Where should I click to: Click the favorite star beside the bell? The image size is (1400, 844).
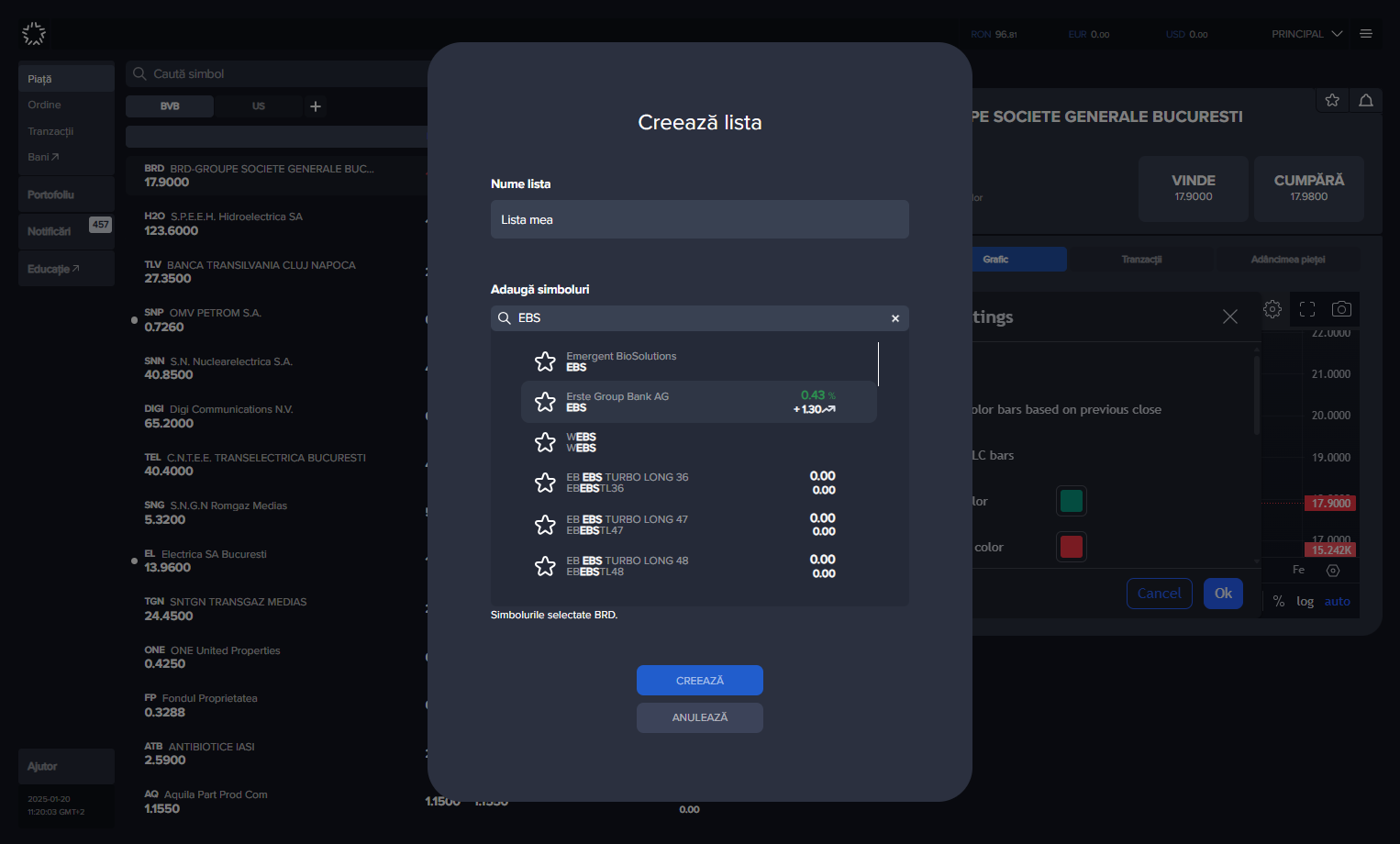[1332, 100]
